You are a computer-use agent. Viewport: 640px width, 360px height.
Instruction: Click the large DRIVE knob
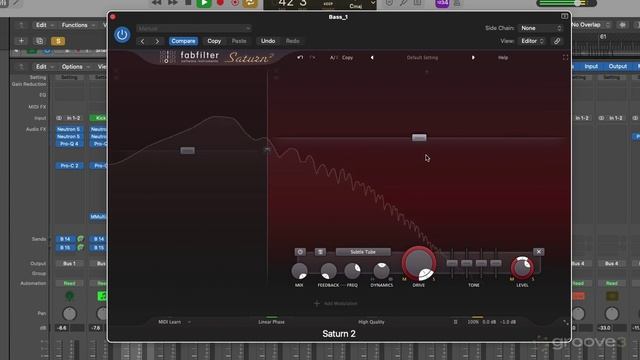(419, 263)
